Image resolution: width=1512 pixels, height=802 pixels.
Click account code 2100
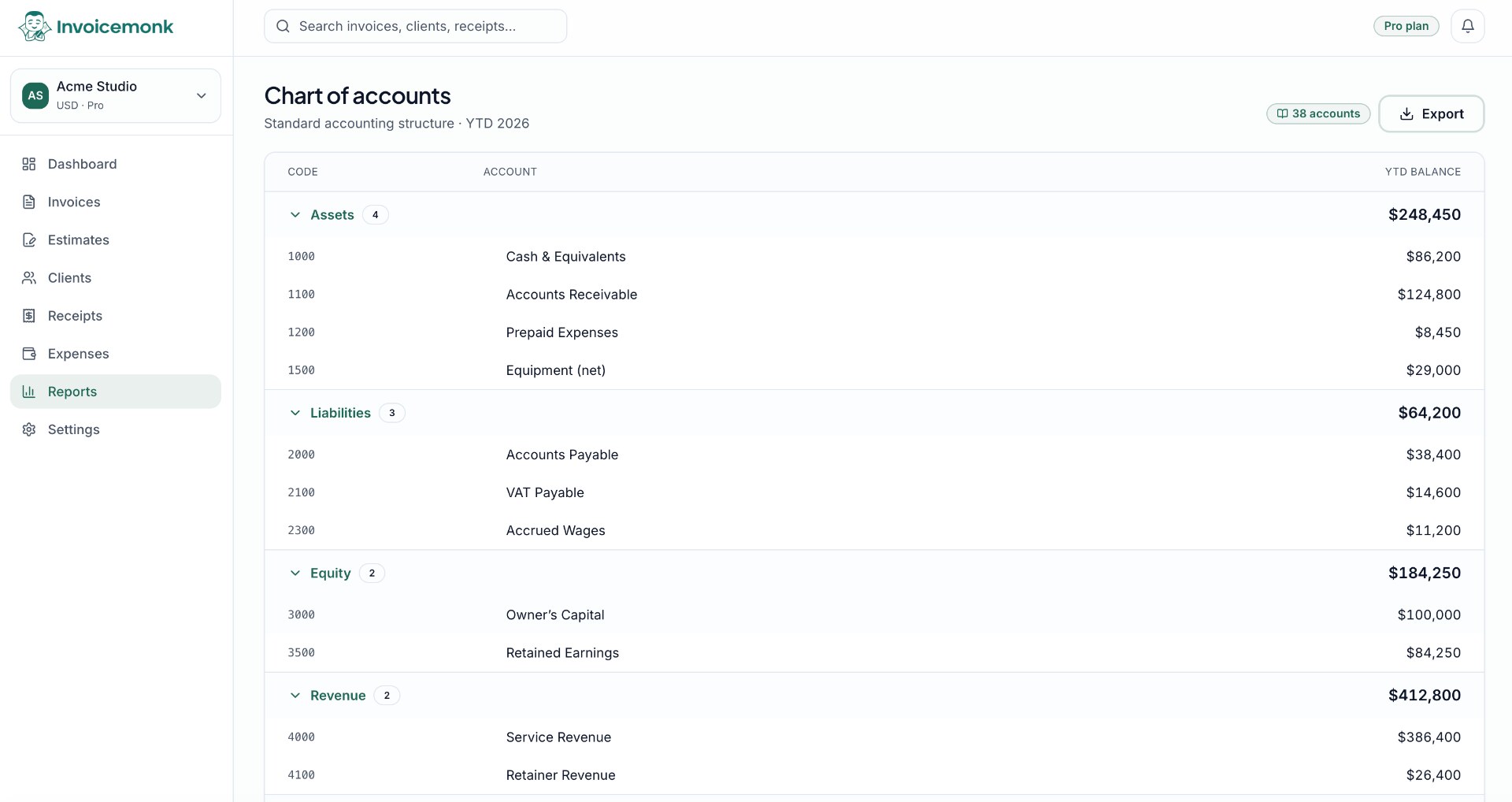pos(301,492)
